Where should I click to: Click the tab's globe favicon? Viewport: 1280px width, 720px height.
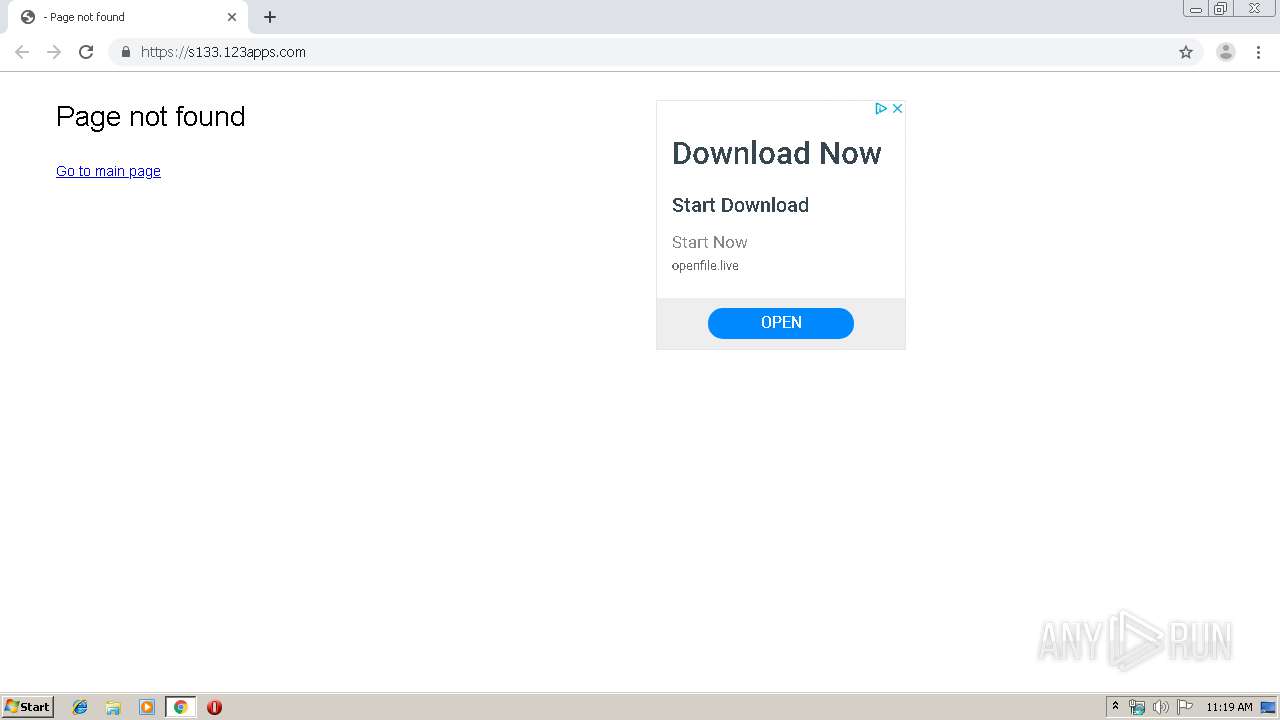coord(28,17)
